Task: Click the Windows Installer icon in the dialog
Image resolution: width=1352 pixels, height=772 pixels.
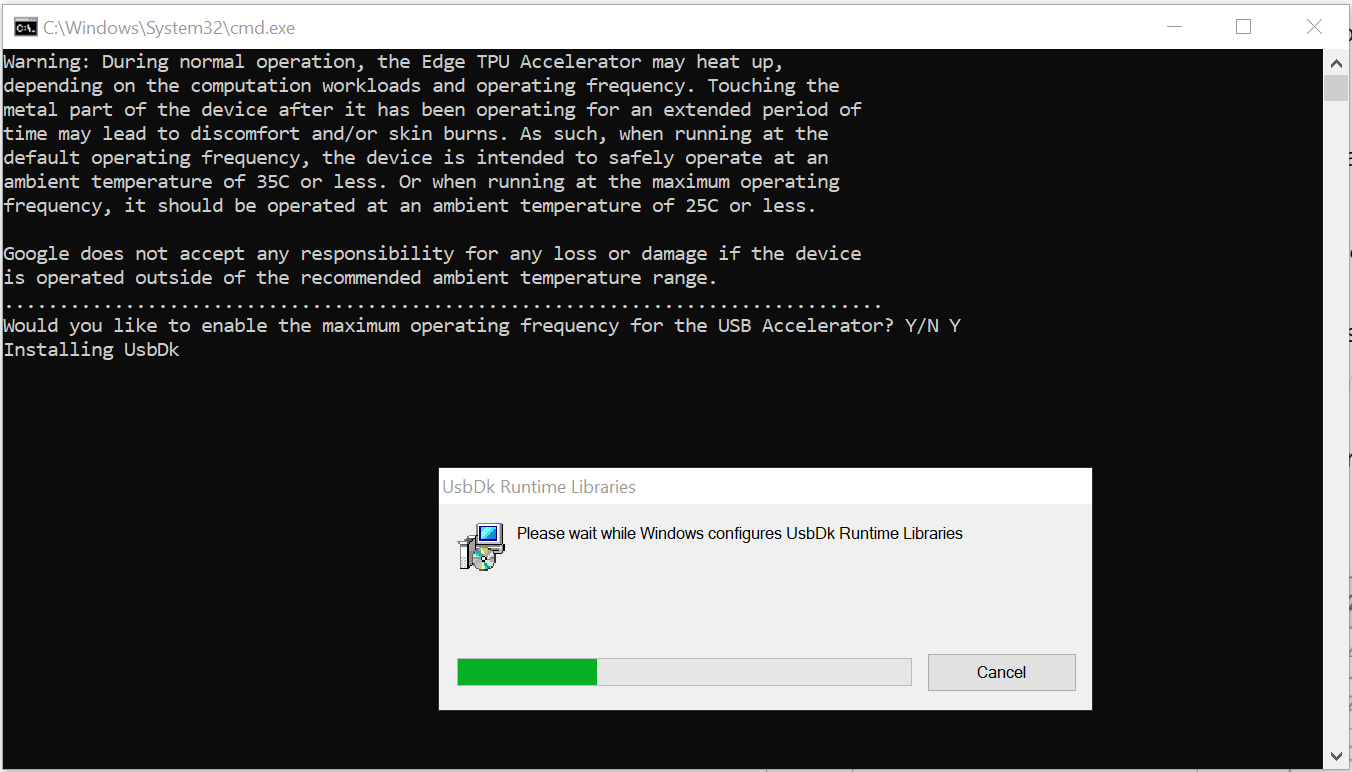Action: pos(480,545)
